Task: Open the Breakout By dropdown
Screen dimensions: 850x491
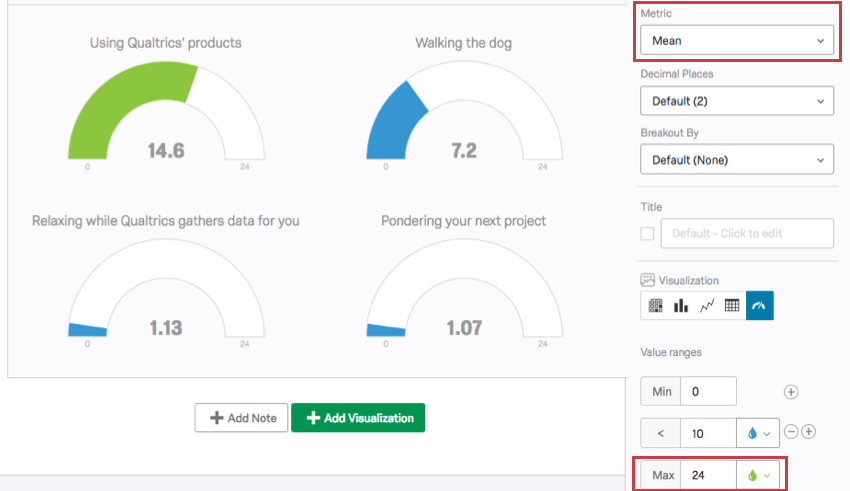Action: pos(737,160)
